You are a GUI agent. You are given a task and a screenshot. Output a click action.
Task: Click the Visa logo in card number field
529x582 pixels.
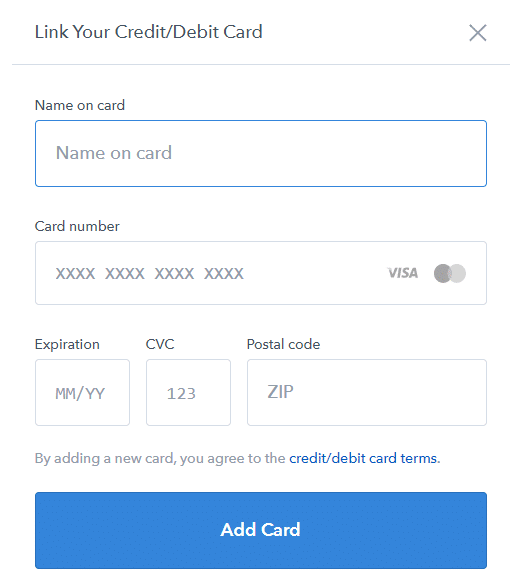402,273
